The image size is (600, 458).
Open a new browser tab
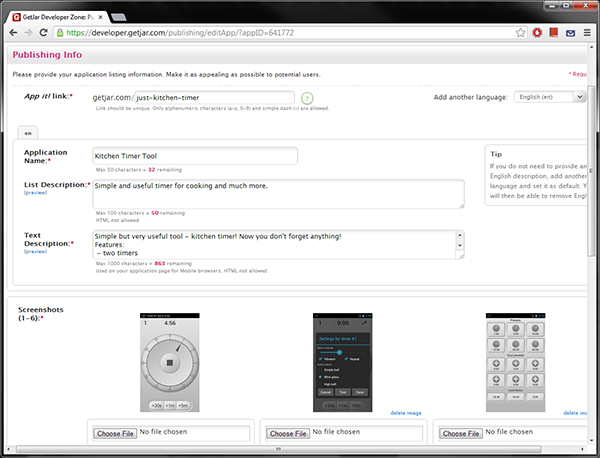[x=119, y=17]
